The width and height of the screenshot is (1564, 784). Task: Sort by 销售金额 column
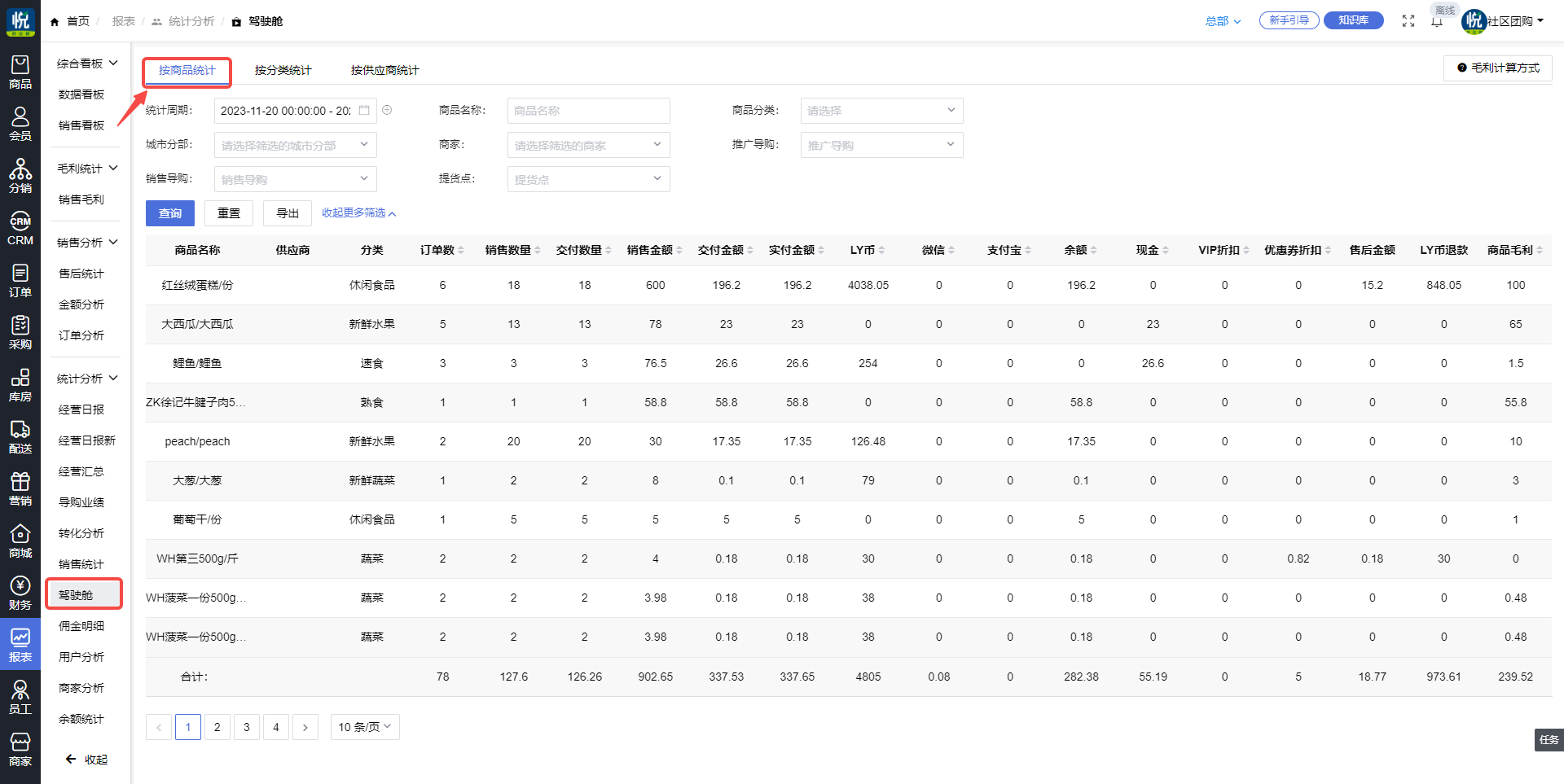pos(679,250)
